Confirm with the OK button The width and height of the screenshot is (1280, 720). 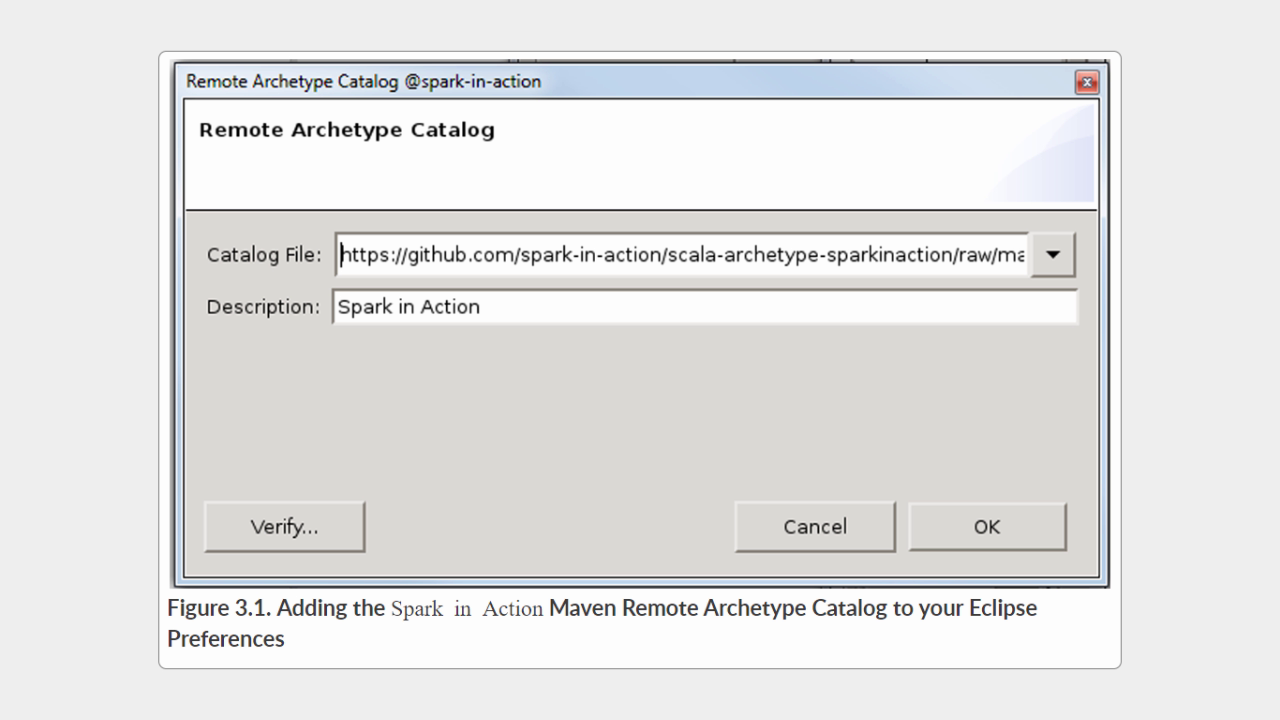tap(986, 527)
